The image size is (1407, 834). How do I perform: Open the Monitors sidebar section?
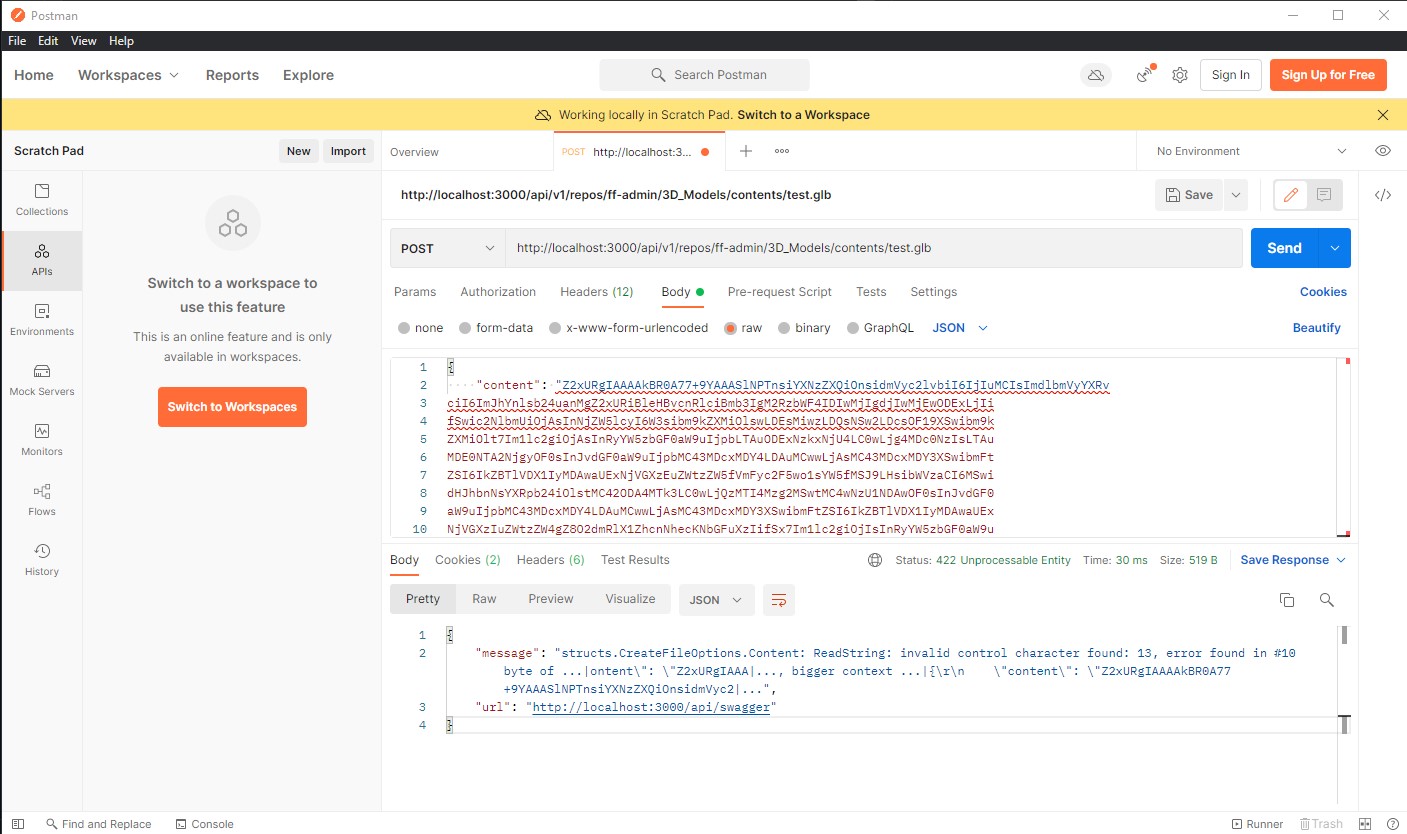tap(42, 440)
